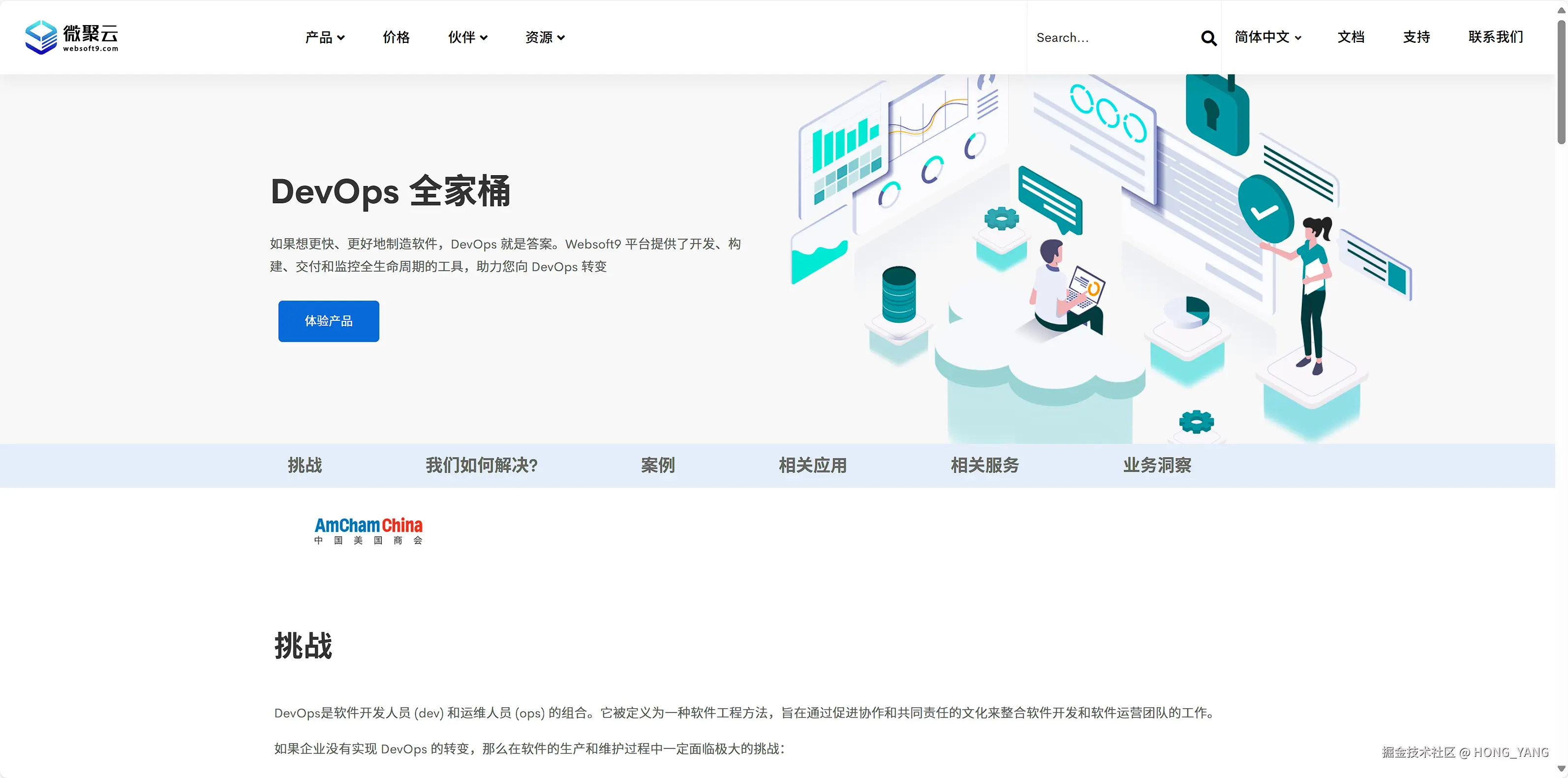Open the 简体中文 language selector

coord(1268,37)
